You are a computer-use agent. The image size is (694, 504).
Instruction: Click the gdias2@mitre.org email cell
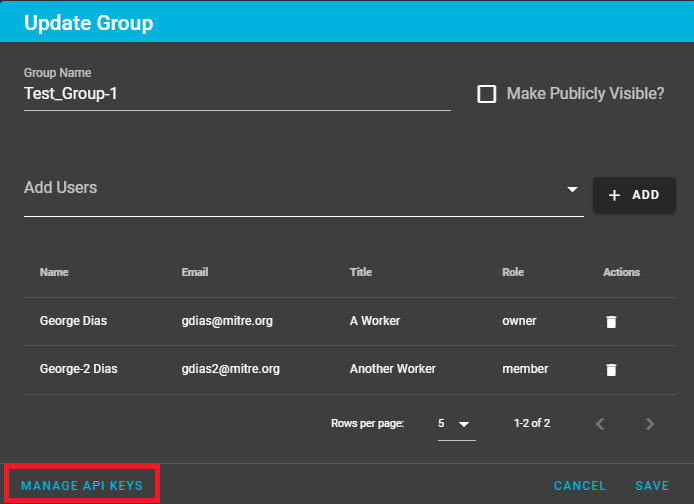pos(231,369)
